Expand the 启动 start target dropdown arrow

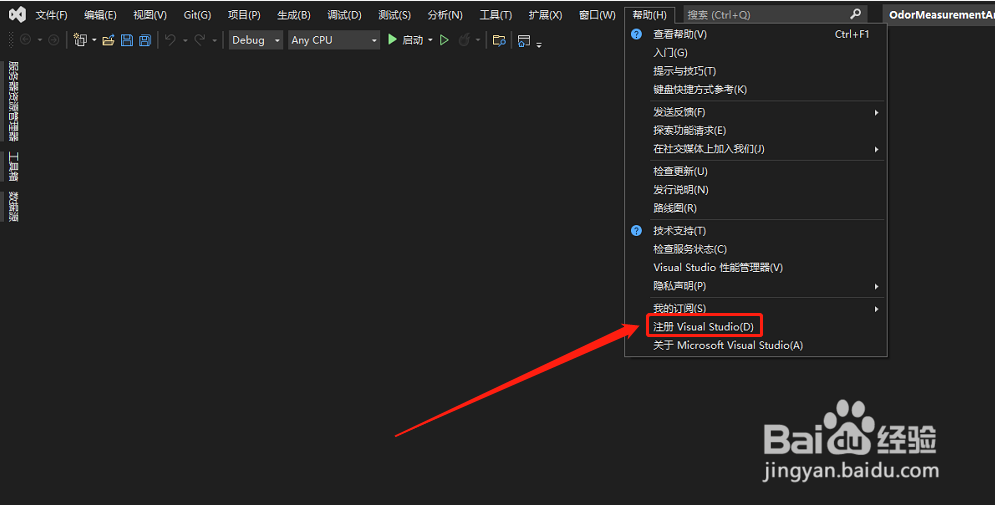coord(430,40)
